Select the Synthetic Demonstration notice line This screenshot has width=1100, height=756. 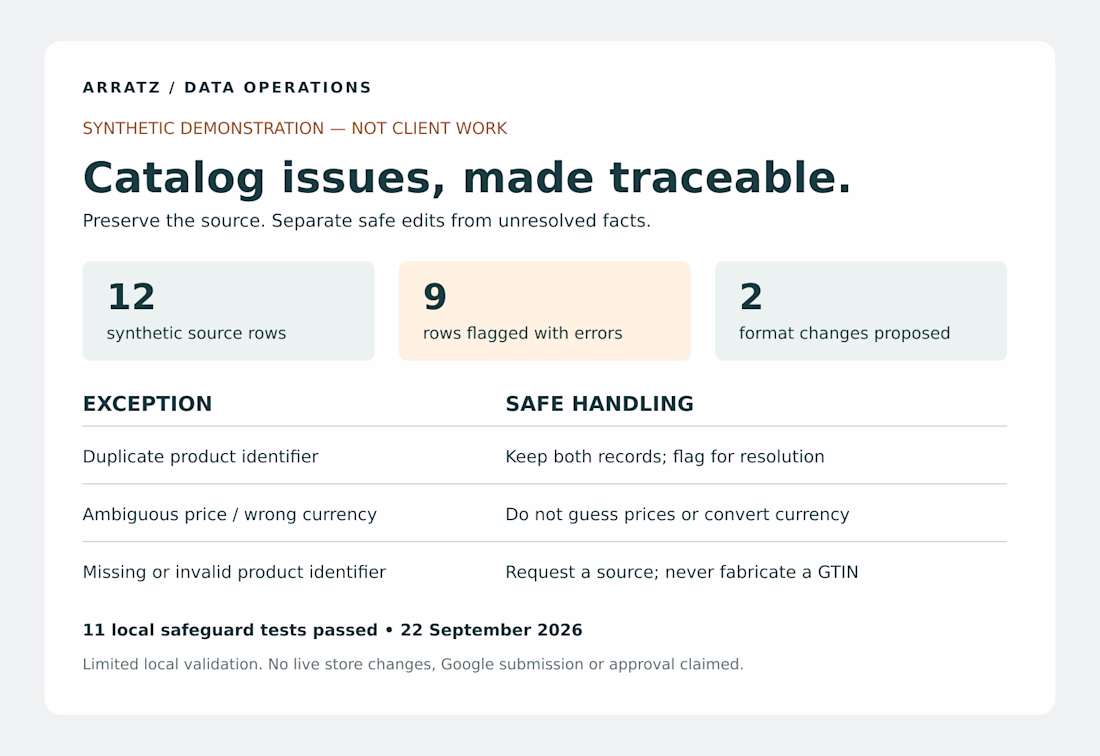pos(295,128)
